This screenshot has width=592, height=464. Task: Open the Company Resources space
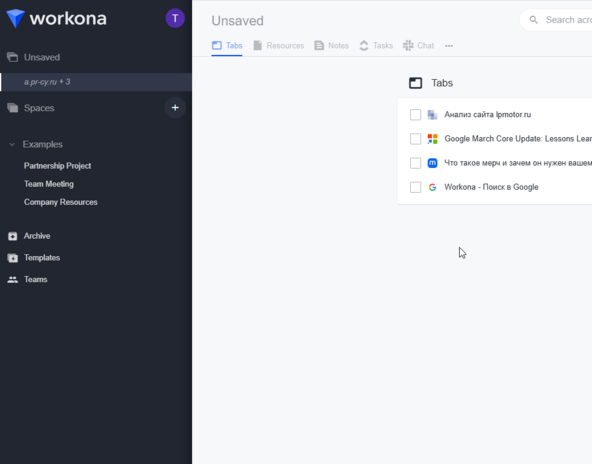click(x=60, y=202)
